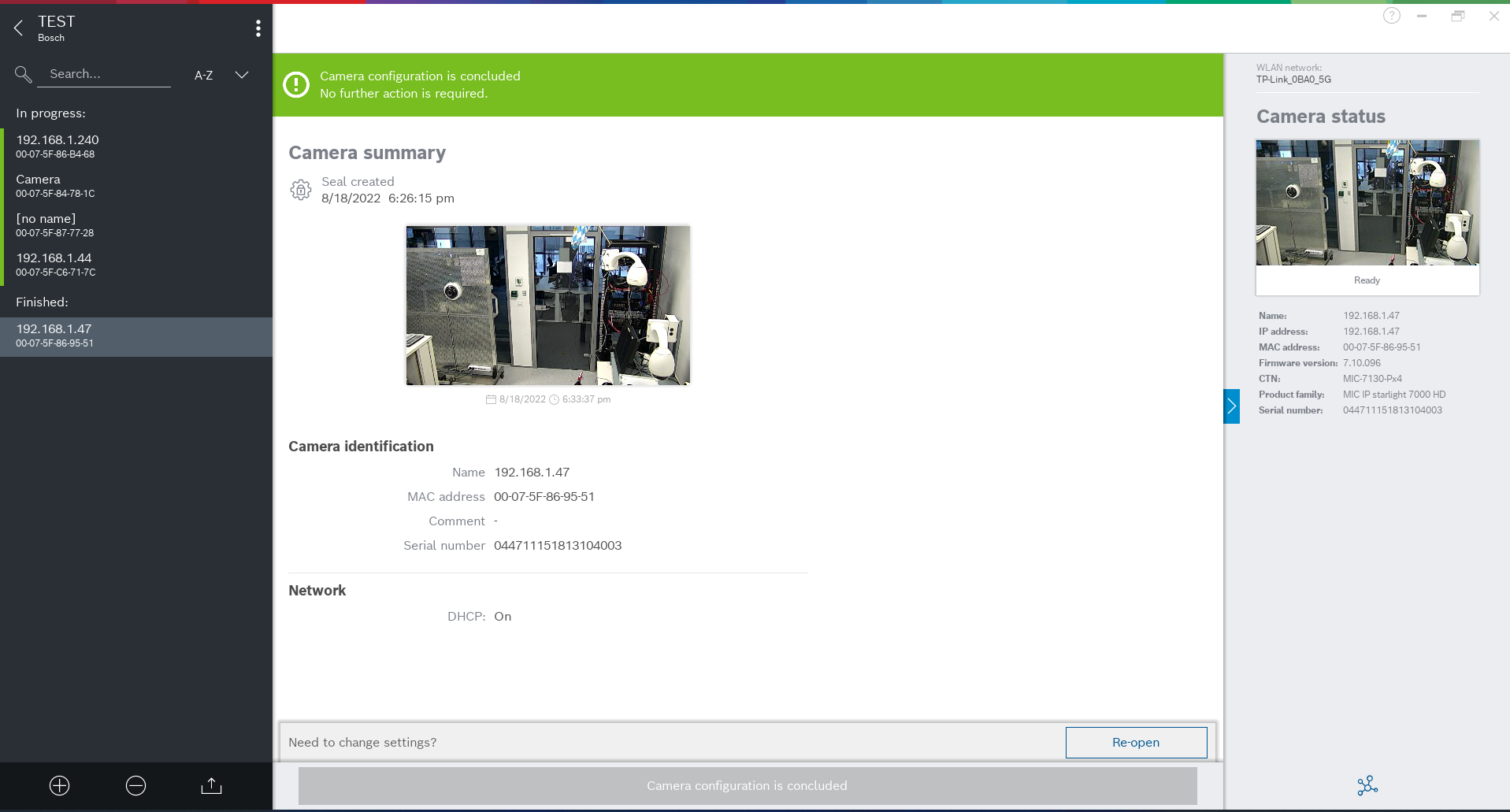Open the three-dot project menu

click(258, 29)
